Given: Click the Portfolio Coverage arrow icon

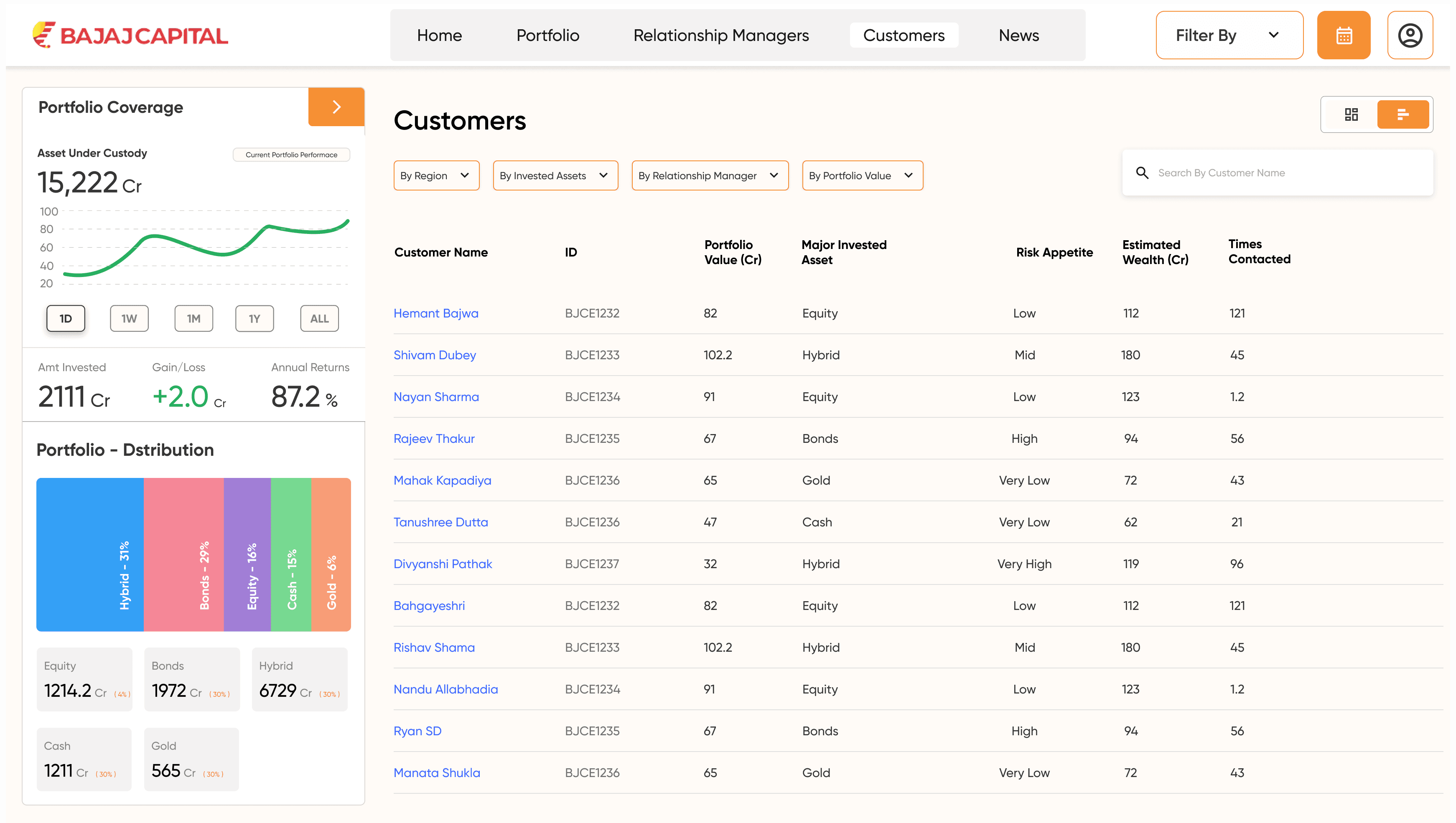Looking at the screenshot, I should pyautogui.click(x=336, y=107).
